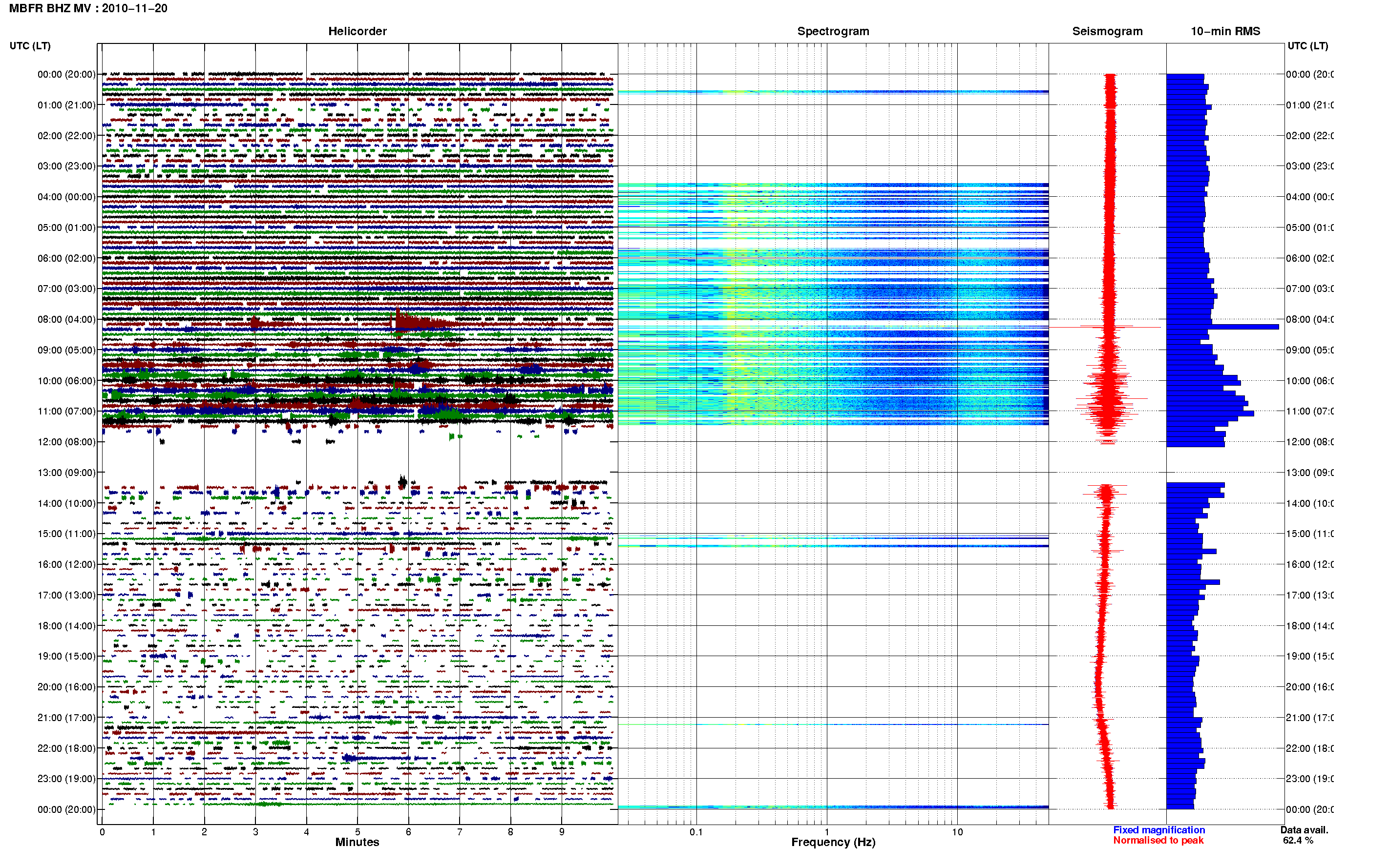
Task: Click the left '23:00 (19:00)' time label
Action: (x=66, y=779)
